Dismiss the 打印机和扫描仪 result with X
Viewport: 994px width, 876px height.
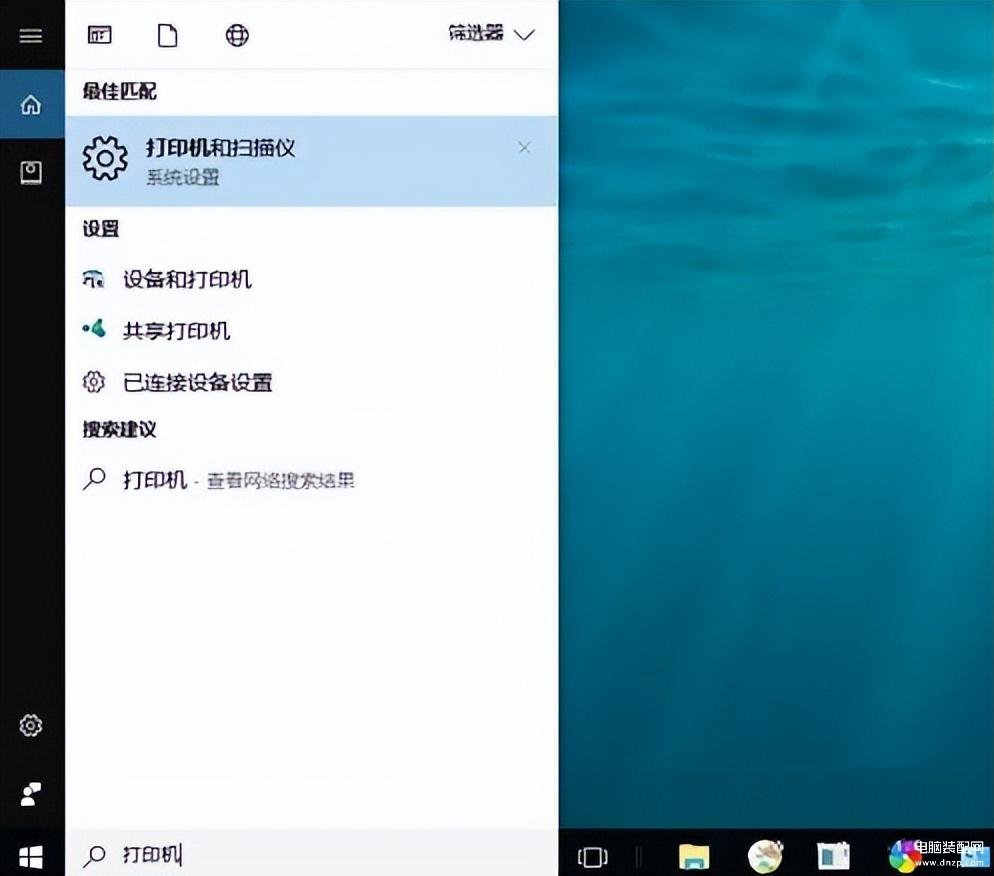pos(524,148)
